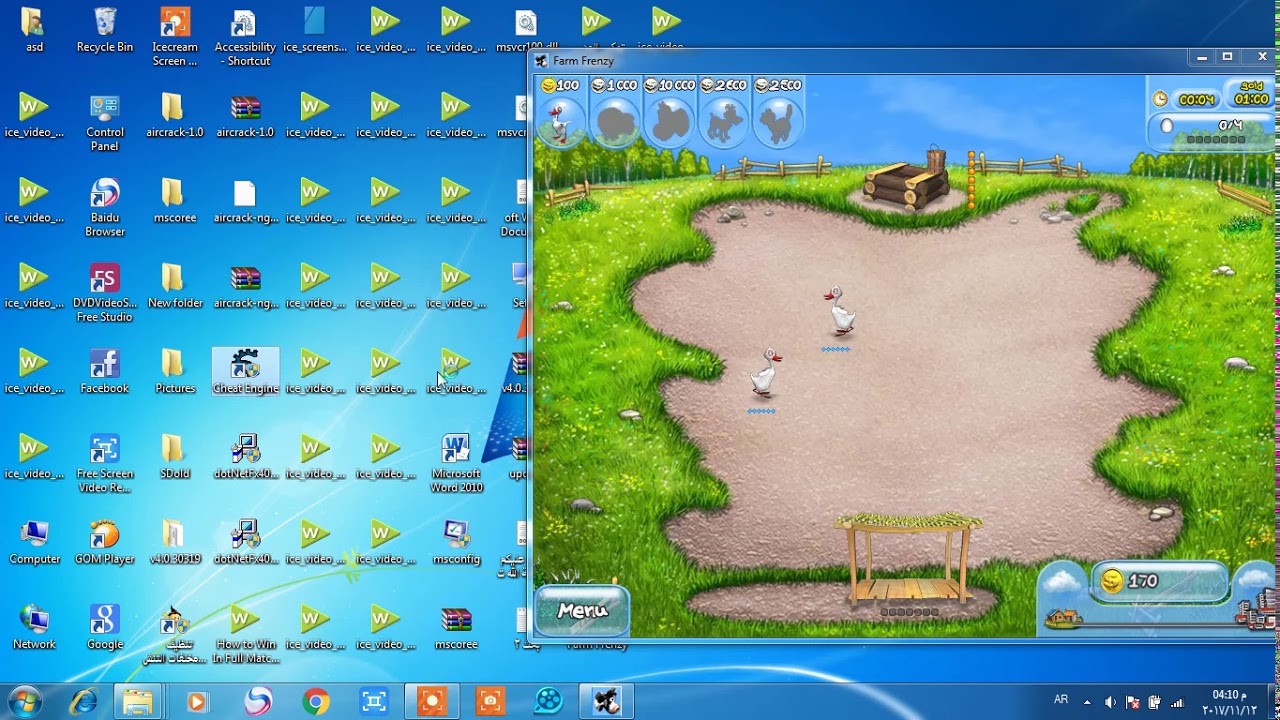This screenshot has width=1280, height=720.
Task: Open the msconfig desktop shortcut
Action: click(x=456, y=543)
